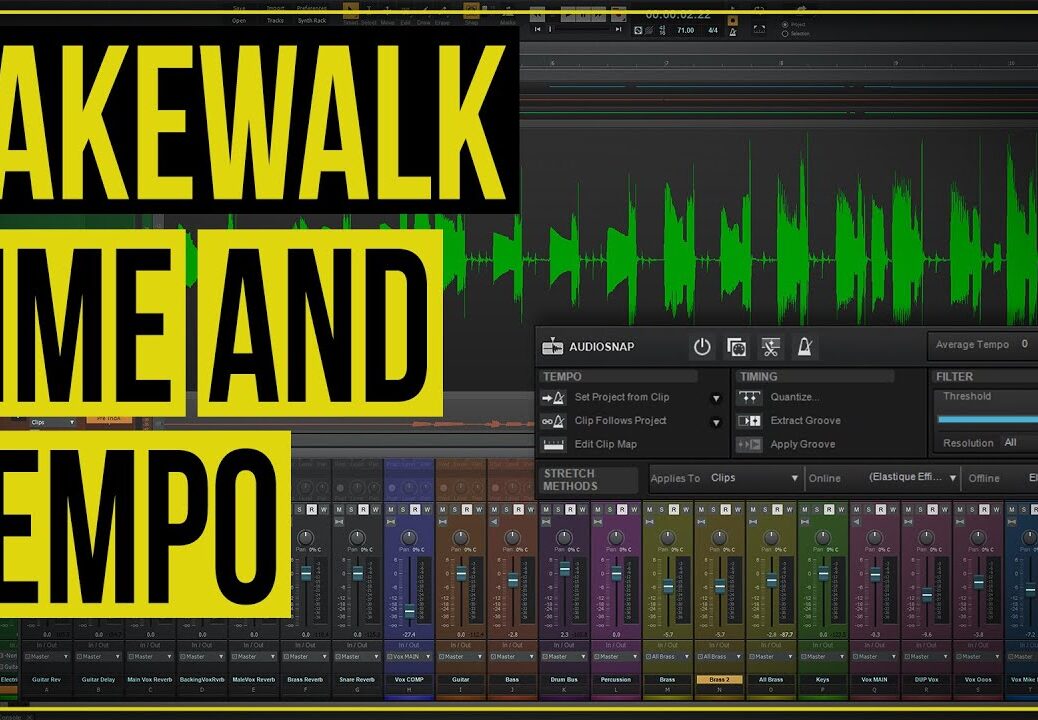This screenshot has height=720, width=1038.
Task: Open the Guitar Rev output Master dropdown
Action: [46, 657]
